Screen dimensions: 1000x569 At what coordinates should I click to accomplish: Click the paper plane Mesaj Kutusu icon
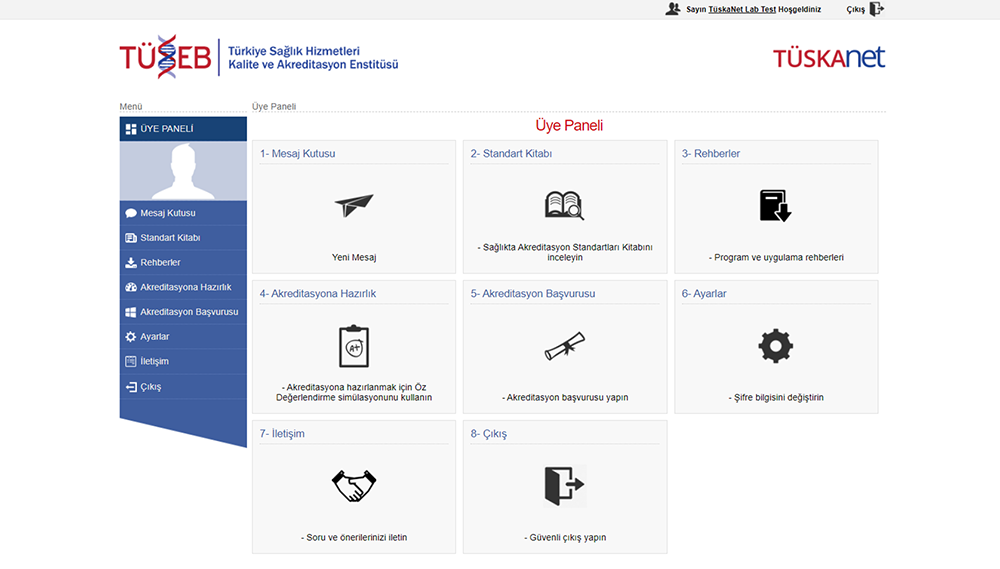[354, 205]
